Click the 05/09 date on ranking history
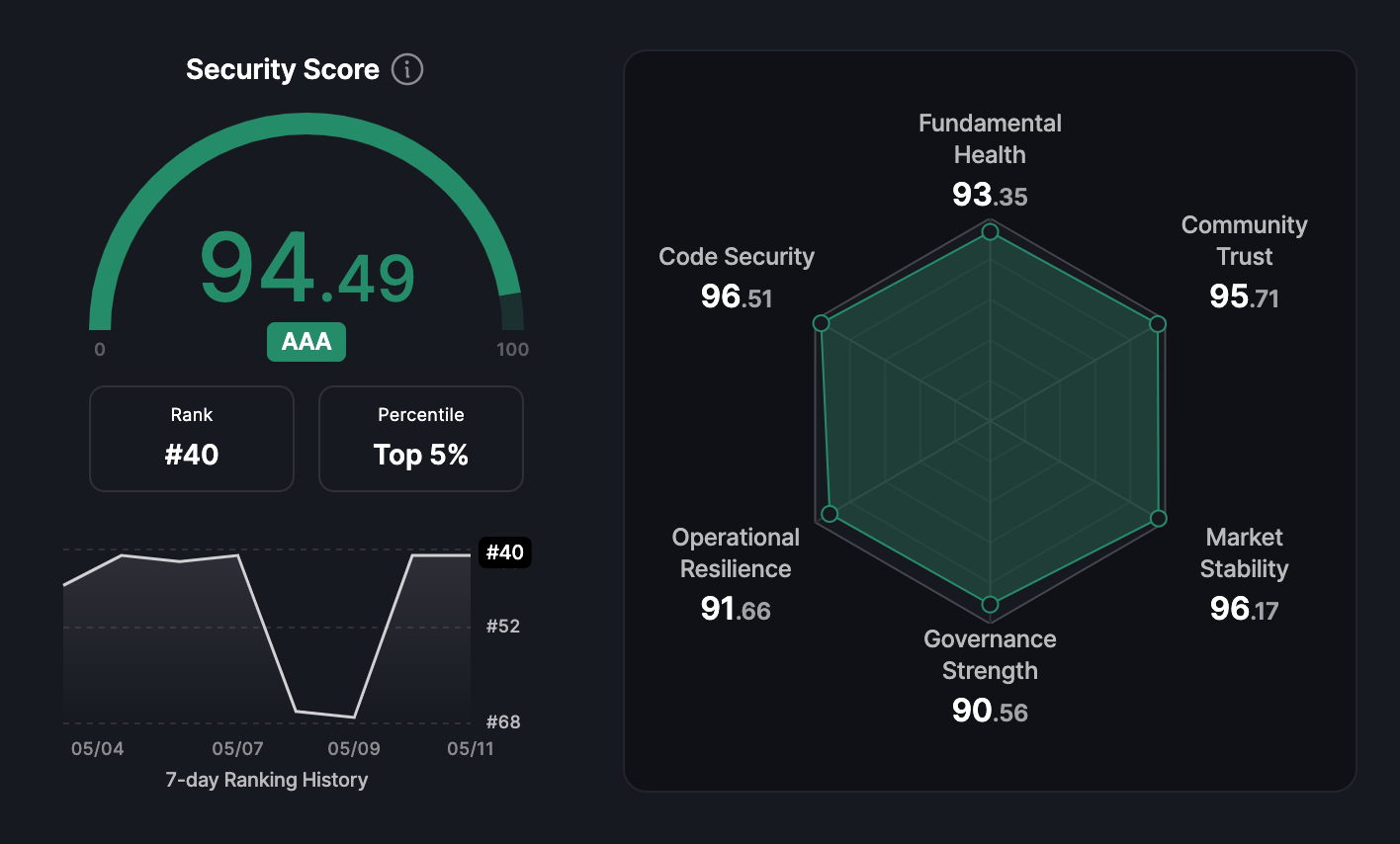The height and width of the screenshot is (844, 1400). pyautogui.click(x=354, y=748)
